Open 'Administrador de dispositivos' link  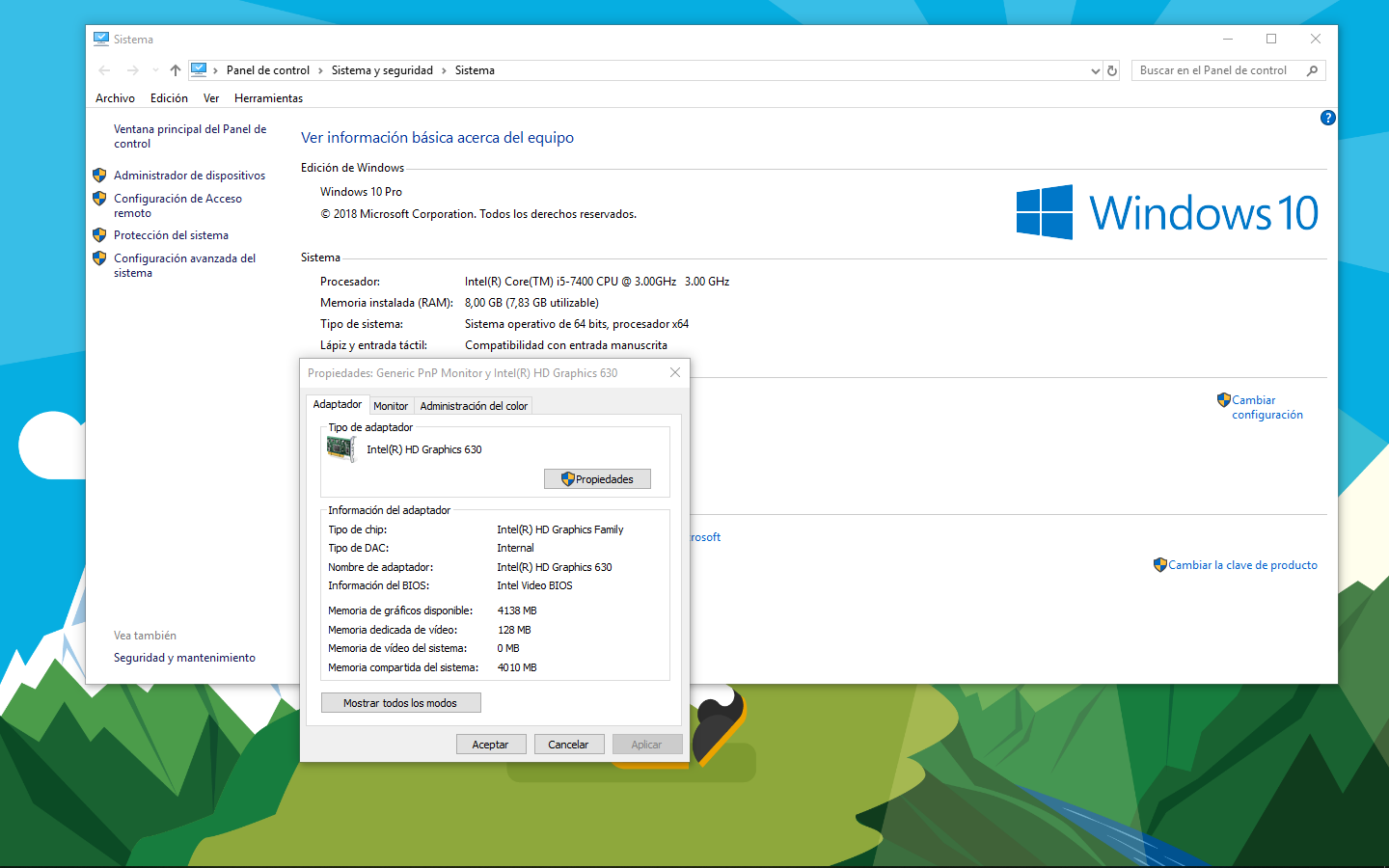tap(189, 176)
